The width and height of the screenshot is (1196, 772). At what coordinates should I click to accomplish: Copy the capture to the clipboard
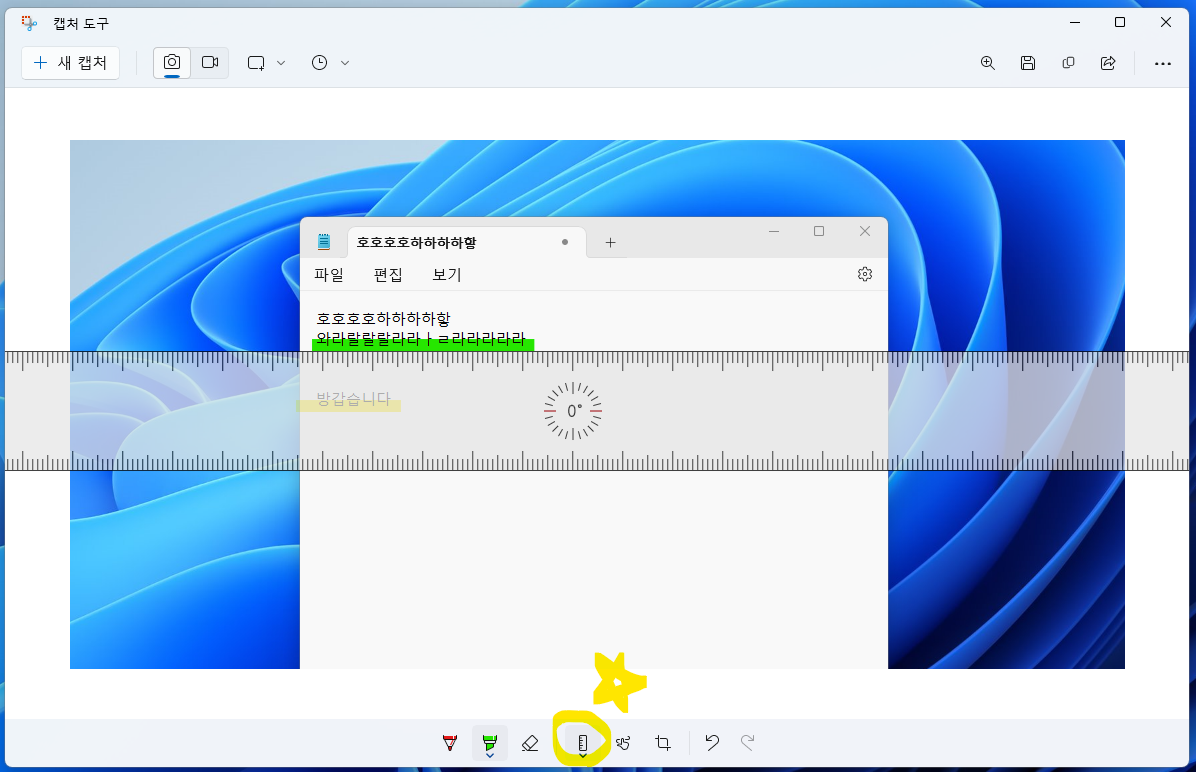[x=1069, y=63]
